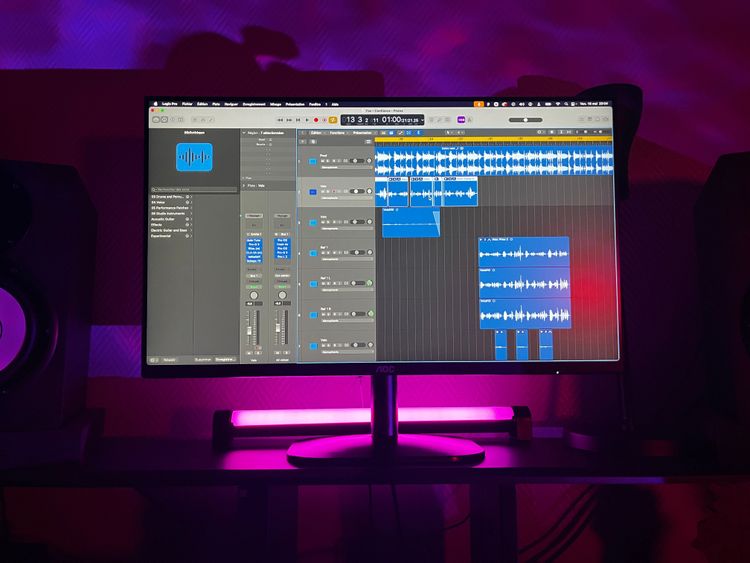Expand the 04 Voice library category
750x563 pixels.
[x=191, y=202]
